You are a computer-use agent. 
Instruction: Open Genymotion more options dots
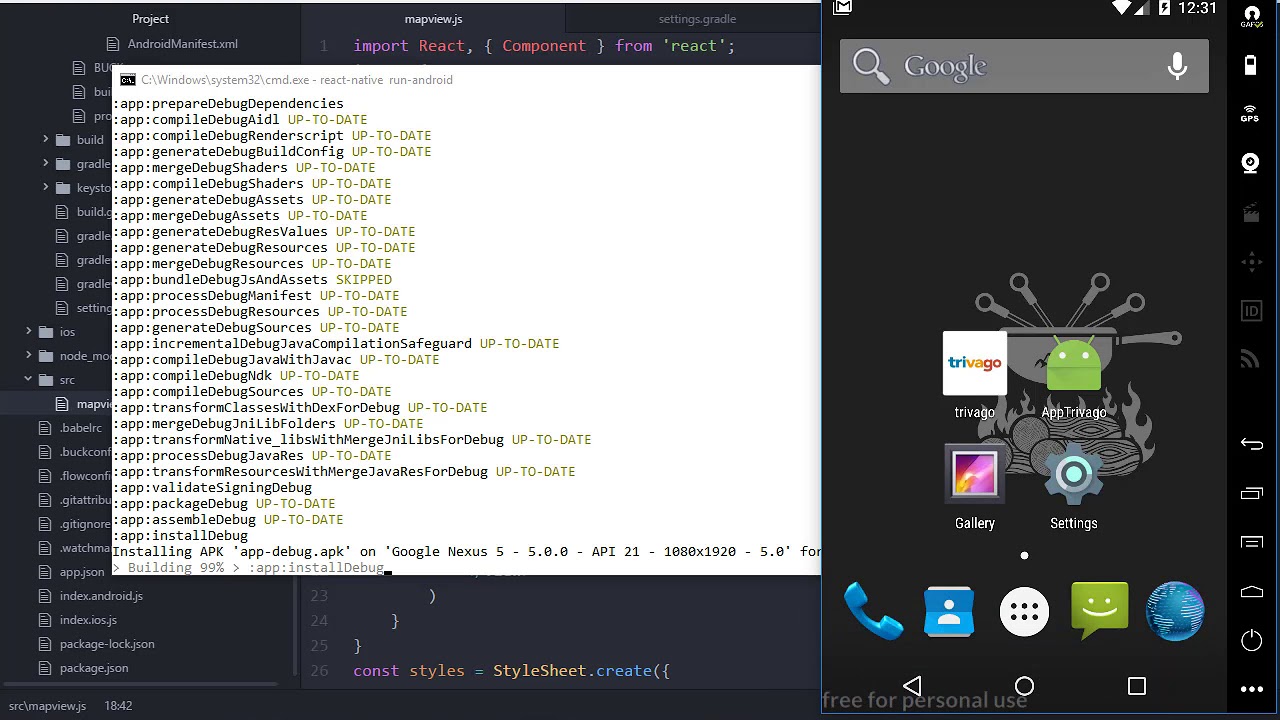coord(1251,689)
